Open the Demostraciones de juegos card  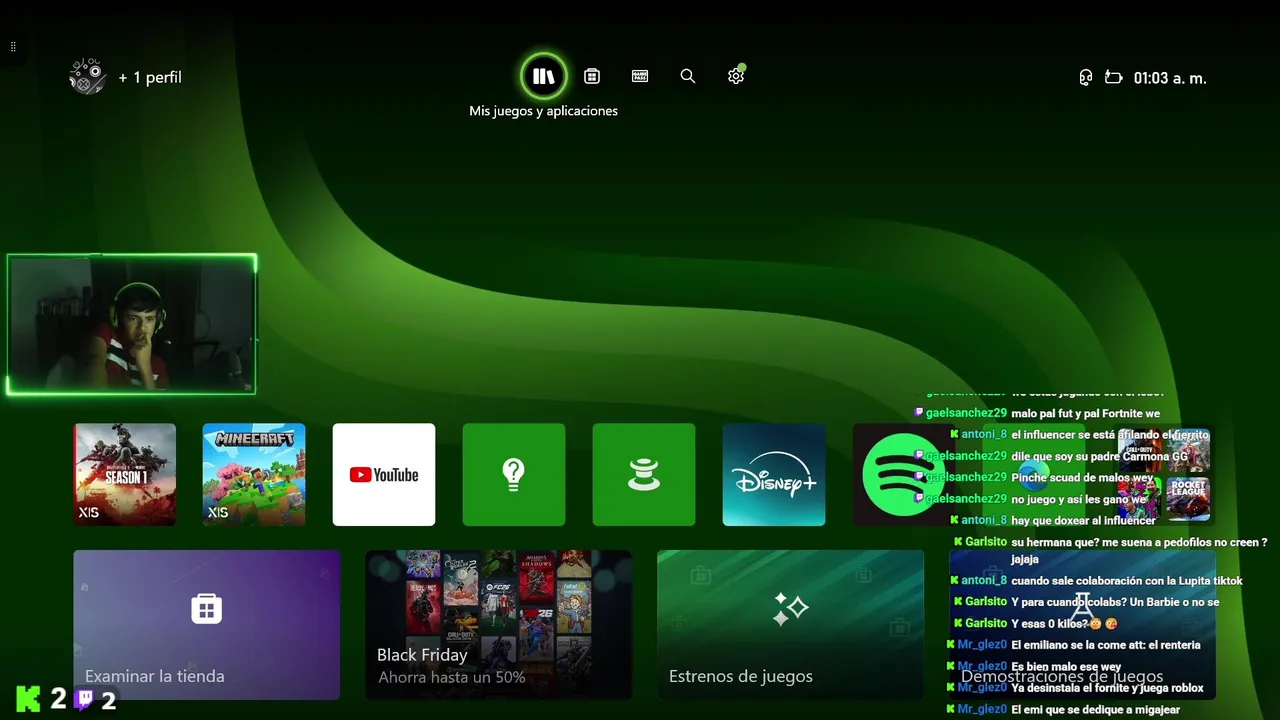coord(1083,625)
